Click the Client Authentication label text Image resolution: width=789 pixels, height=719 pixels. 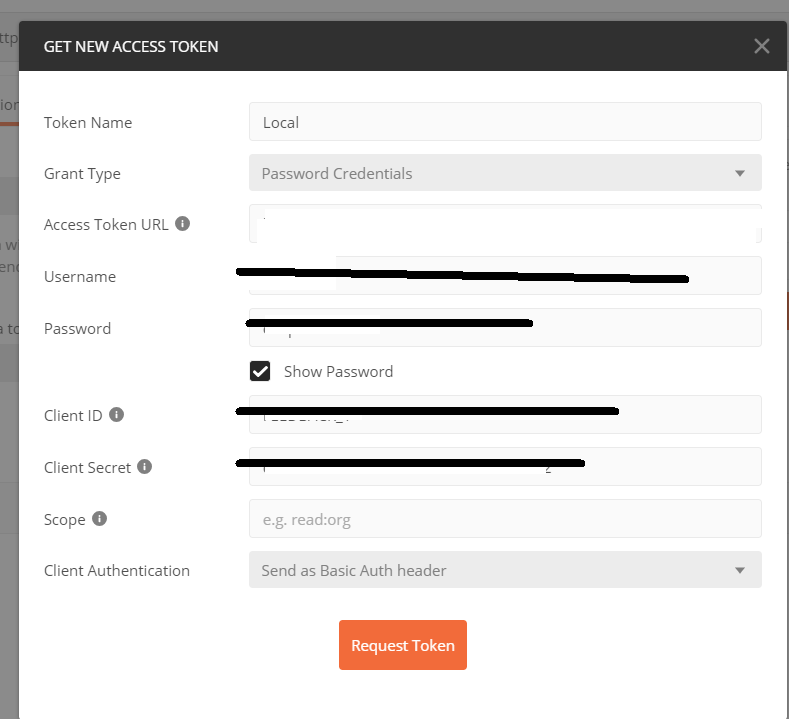pos(117,571)
